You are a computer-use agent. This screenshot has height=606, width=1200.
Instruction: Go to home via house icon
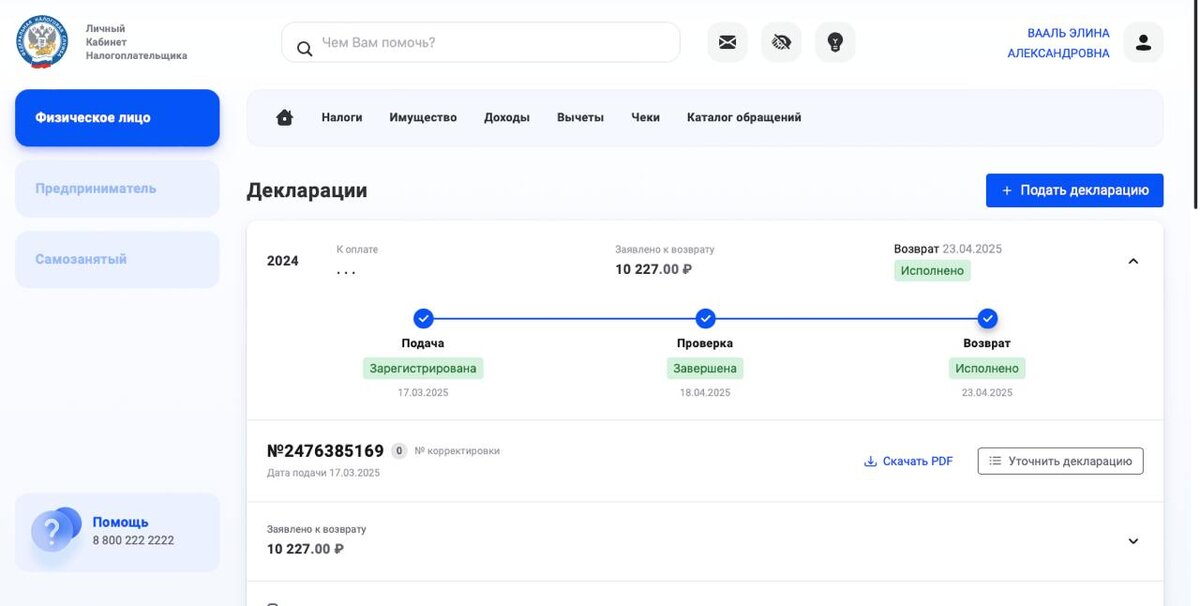click(284, 117)
